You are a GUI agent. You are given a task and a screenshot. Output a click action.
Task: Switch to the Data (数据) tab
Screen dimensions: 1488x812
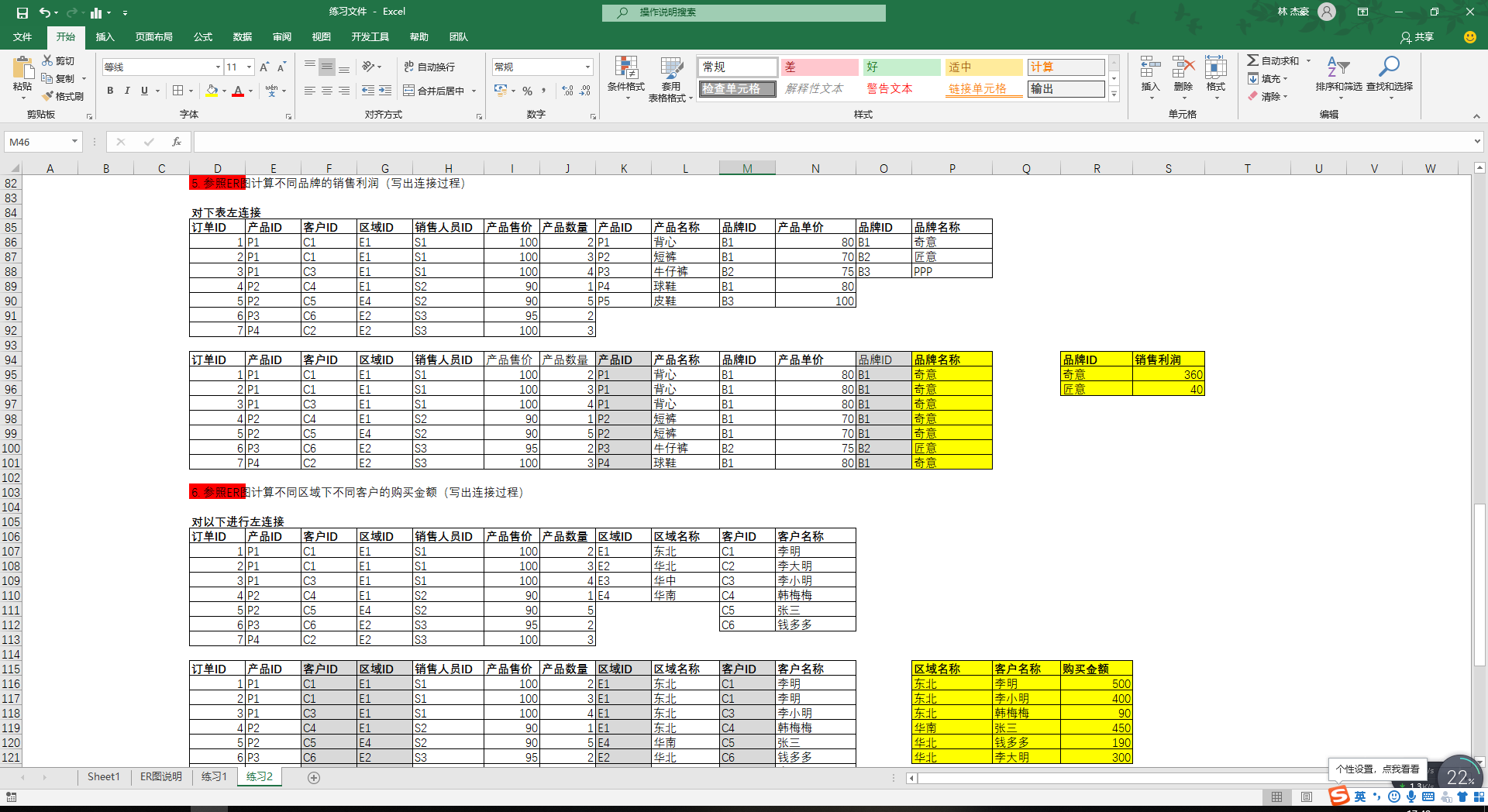tap(243, 37)
